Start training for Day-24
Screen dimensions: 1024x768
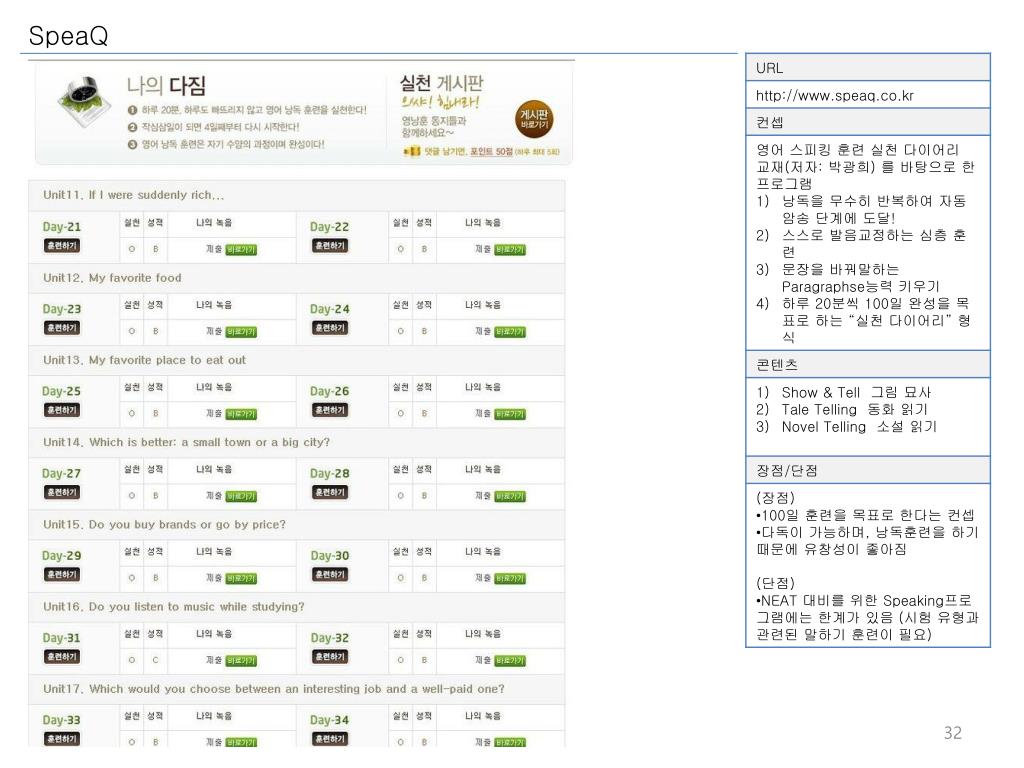point(330,328)
